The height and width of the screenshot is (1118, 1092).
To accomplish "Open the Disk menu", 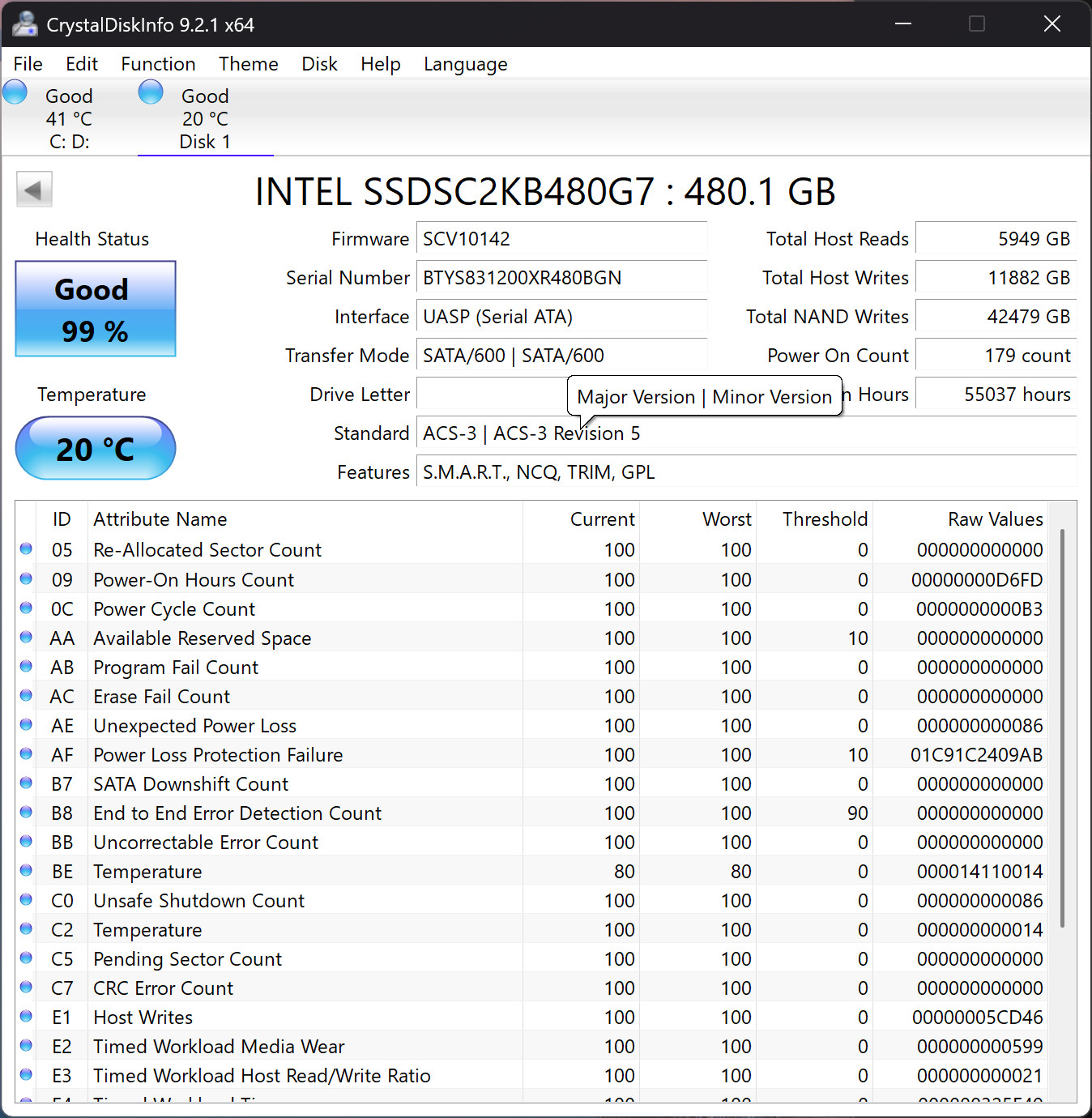I will pos(319,64).
